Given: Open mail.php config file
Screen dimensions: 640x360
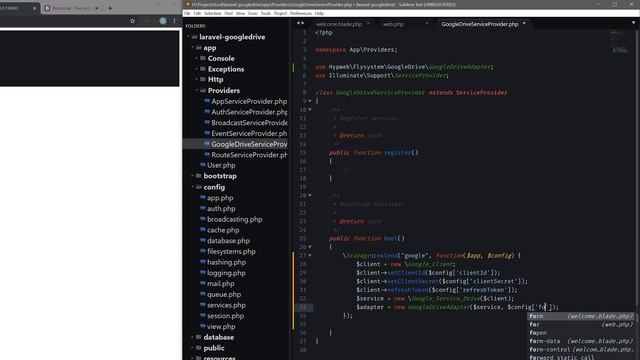Looking at the screenshot, I should point(221,284).
